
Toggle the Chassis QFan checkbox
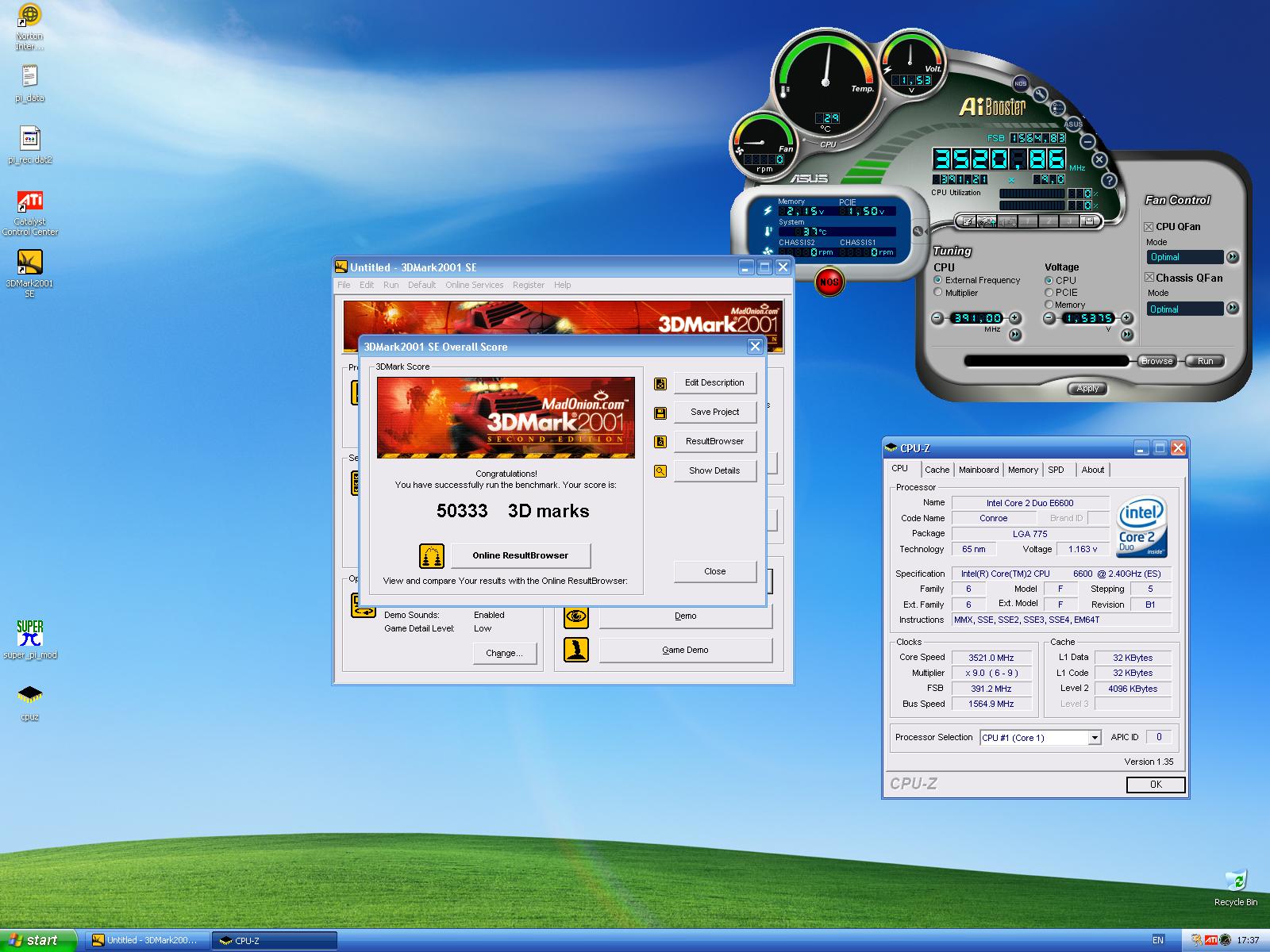tap(1149, 278)
